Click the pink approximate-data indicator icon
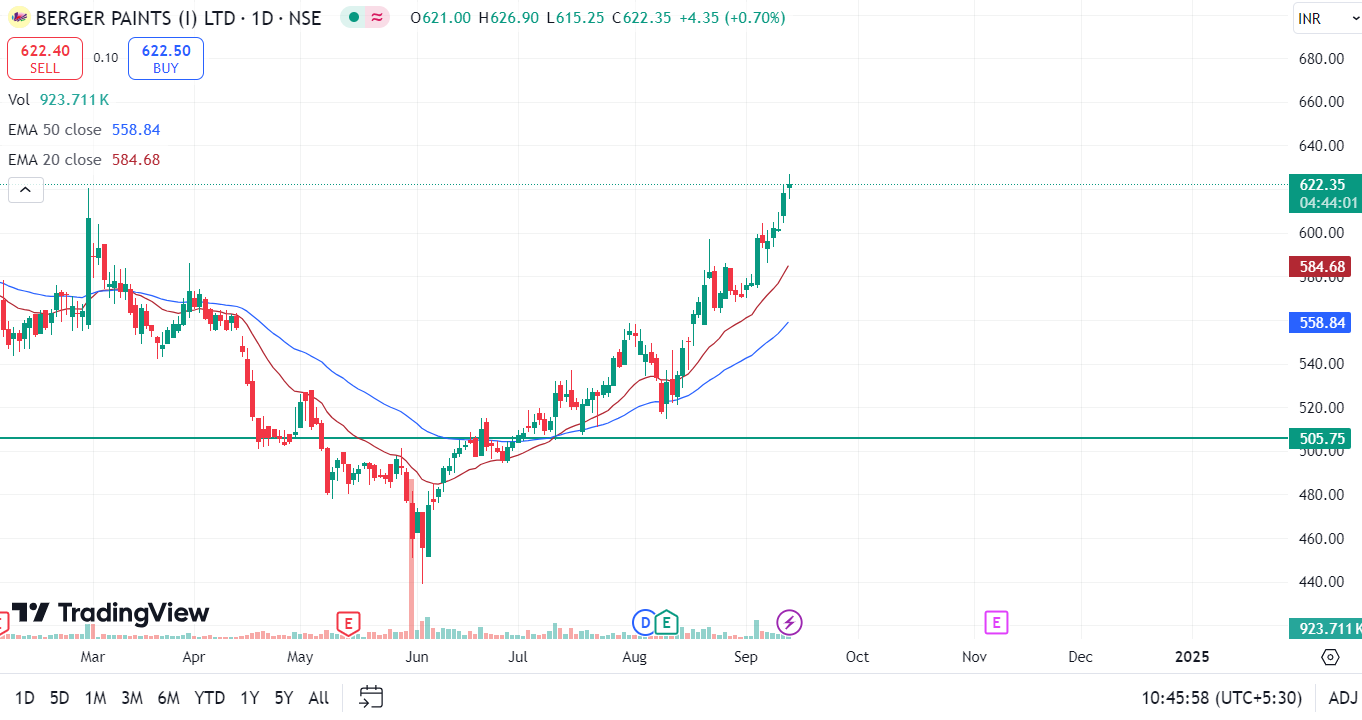1362x720 pixels. click(x=377, y=17)
